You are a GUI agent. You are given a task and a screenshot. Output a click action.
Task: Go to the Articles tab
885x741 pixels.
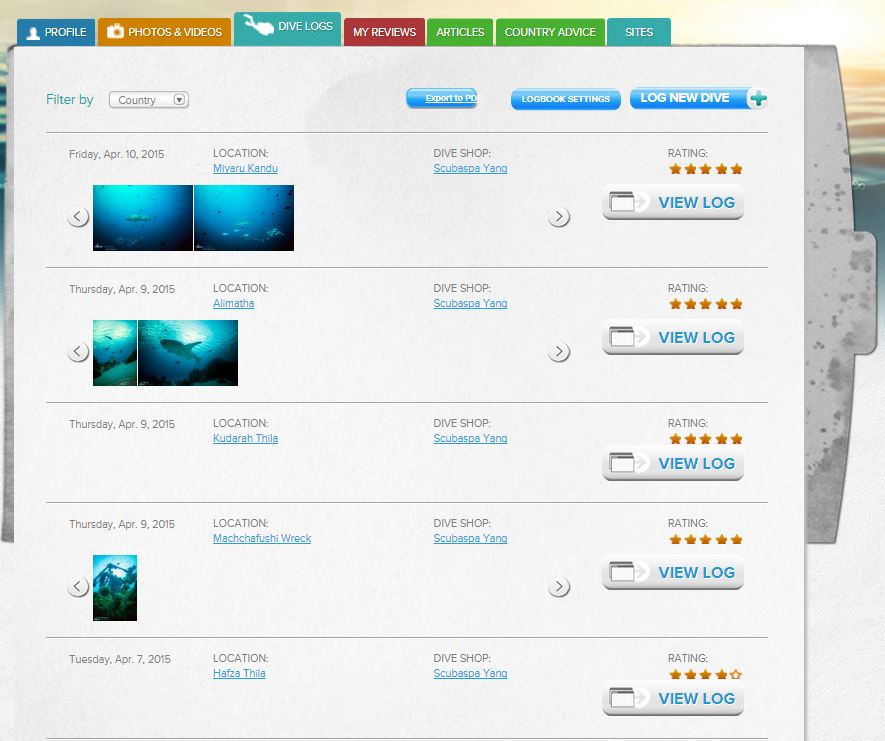pos(460,32)
